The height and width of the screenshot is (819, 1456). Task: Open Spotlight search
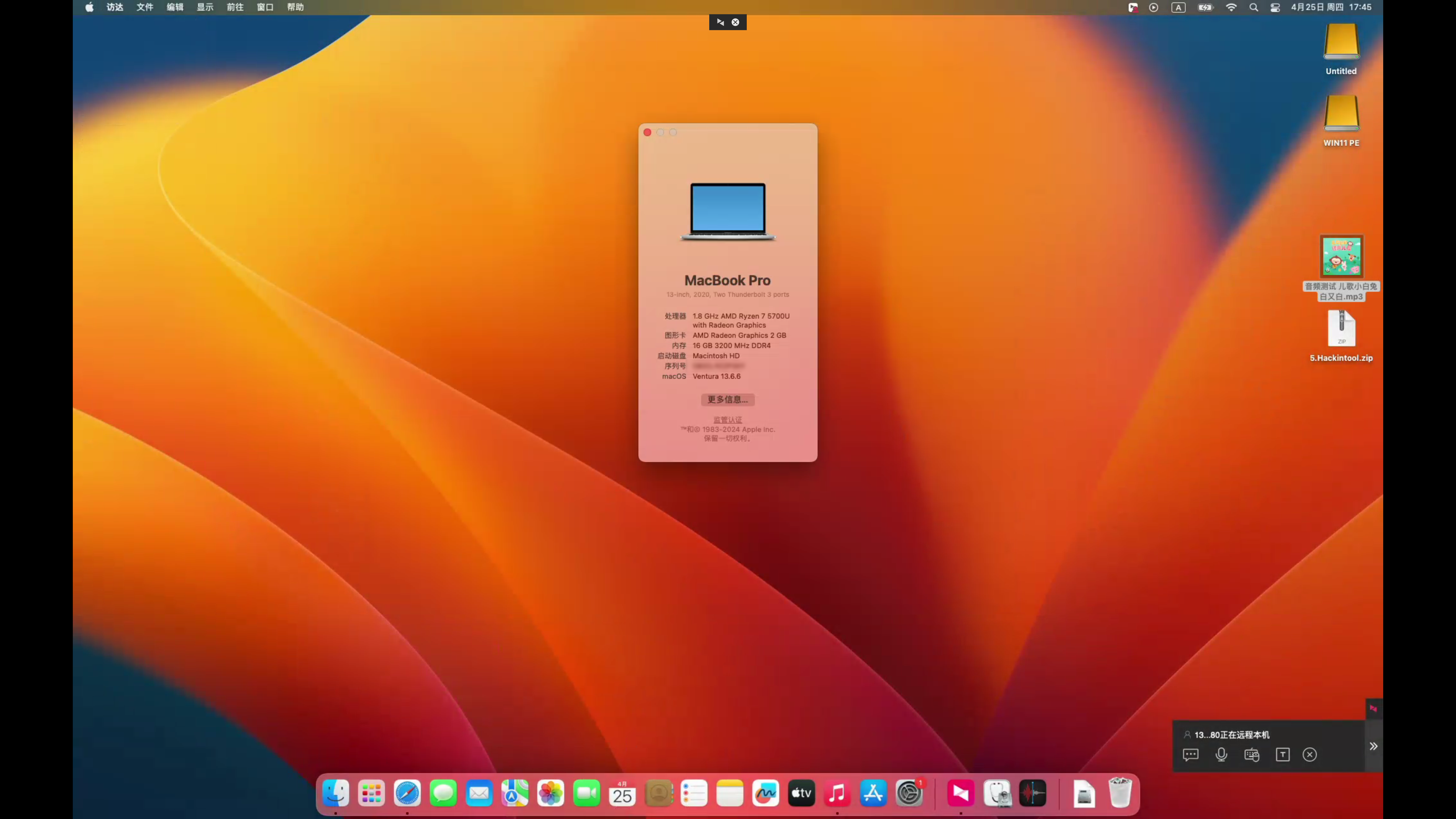[1254, 7]
